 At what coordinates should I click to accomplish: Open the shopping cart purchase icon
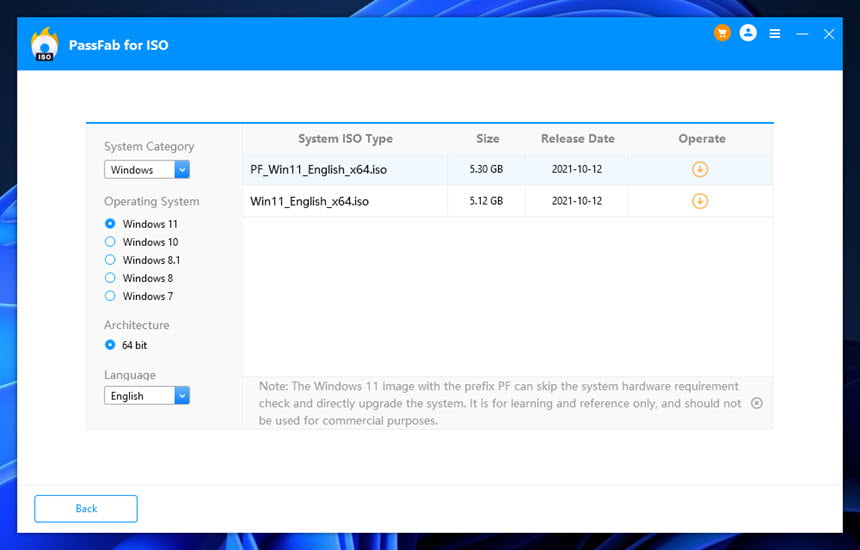point(722,33)
